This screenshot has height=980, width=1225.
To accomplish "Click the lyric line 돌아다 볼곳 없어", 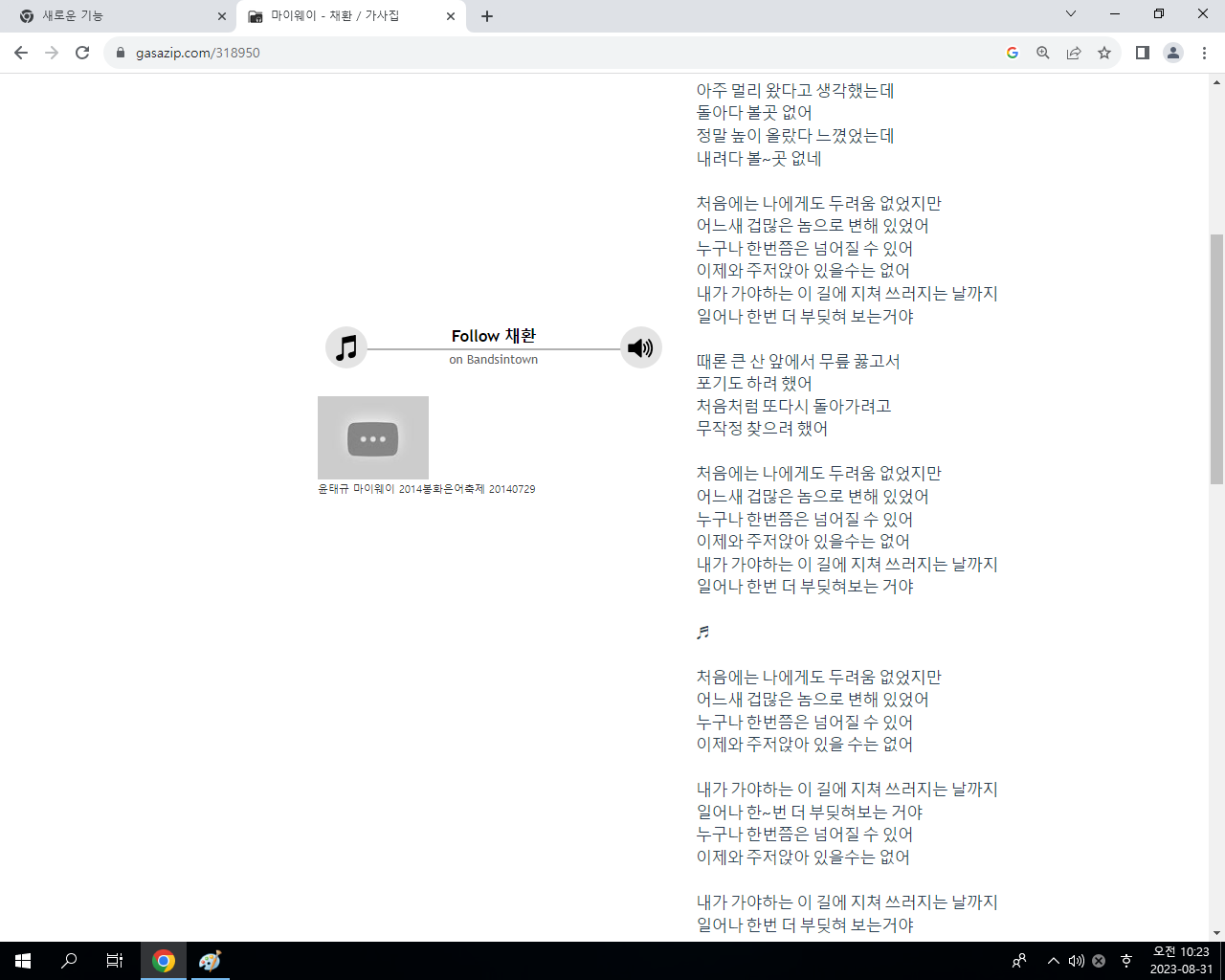I will click(754, 113).
